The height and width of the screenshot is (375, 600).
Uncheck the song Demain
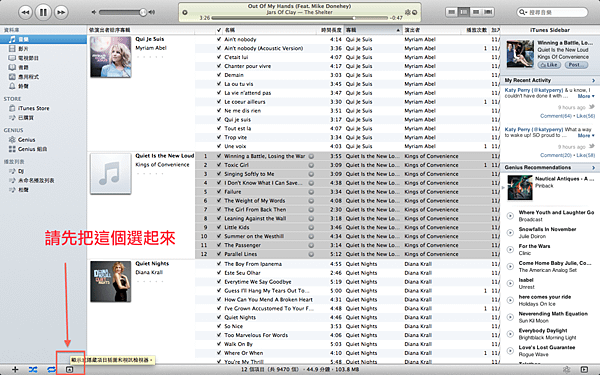[219, 75]
